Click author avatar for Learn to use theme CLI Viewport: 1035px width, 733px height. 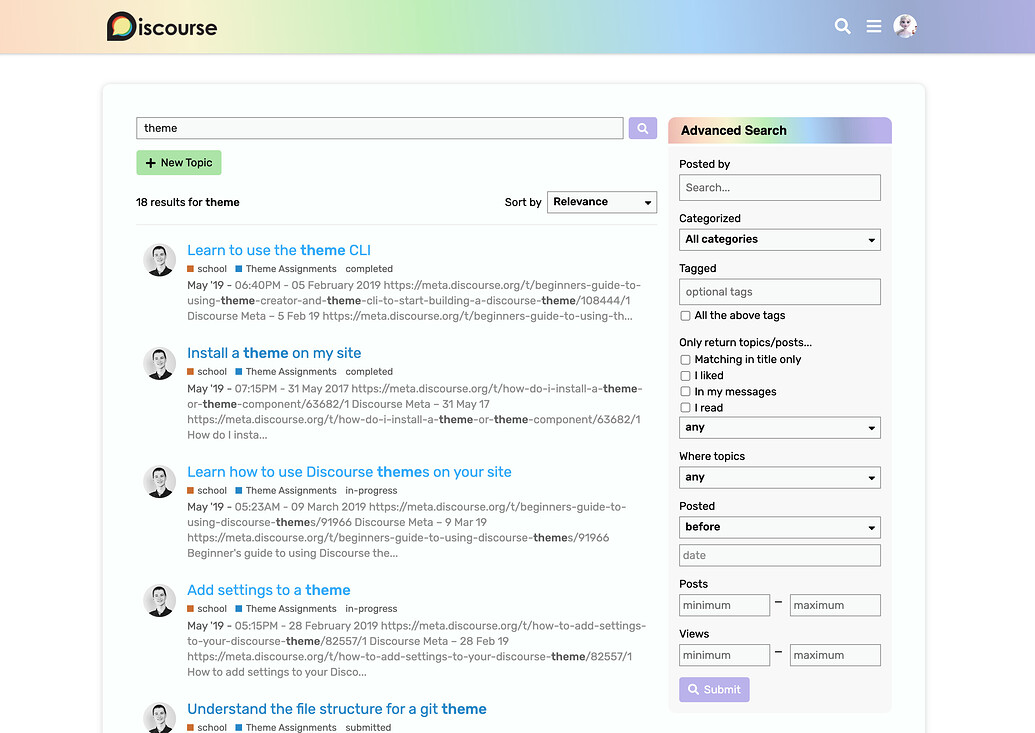click(159, 260)
